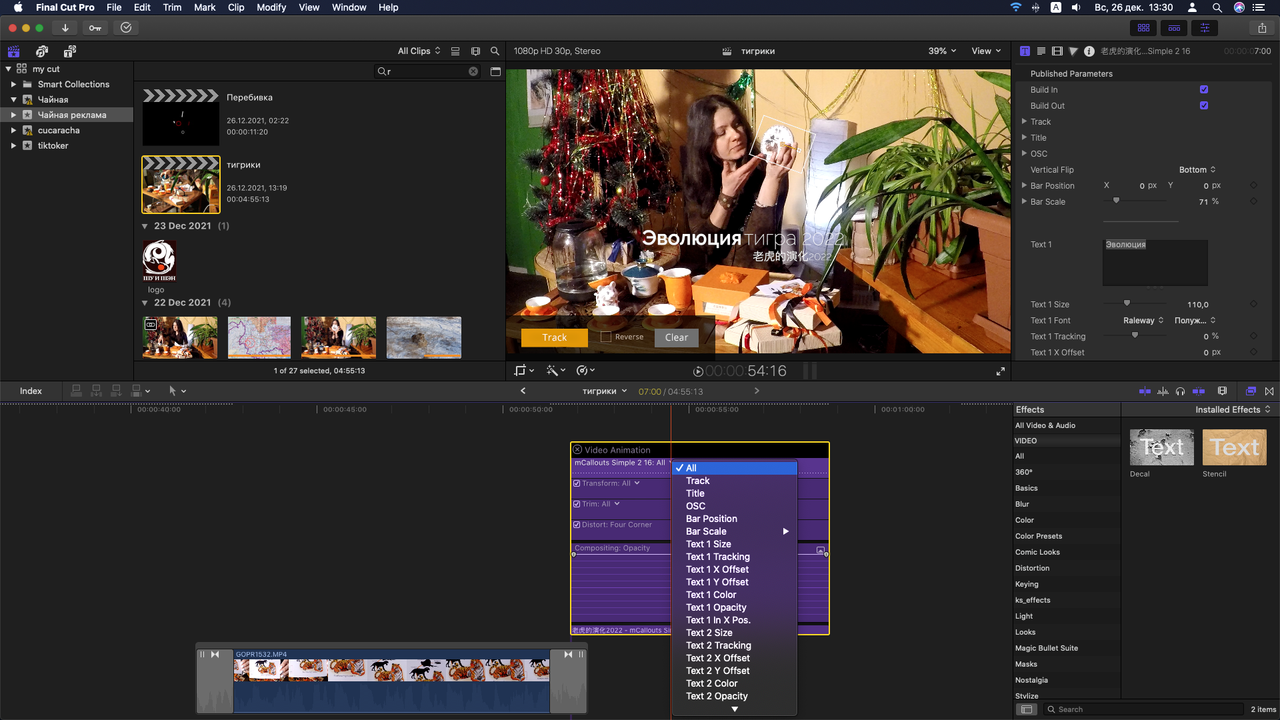Uncheck the Build In checkbox
Viewport: 1280px width, 720px height.
[1204, 90]
